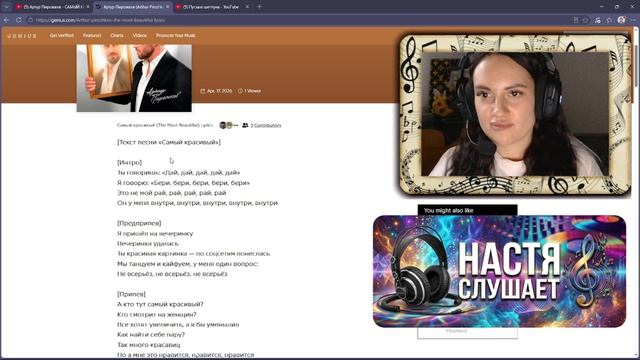Click the Настя слушает banner
This screenshot has width=640, height=360.
(499, 271)
